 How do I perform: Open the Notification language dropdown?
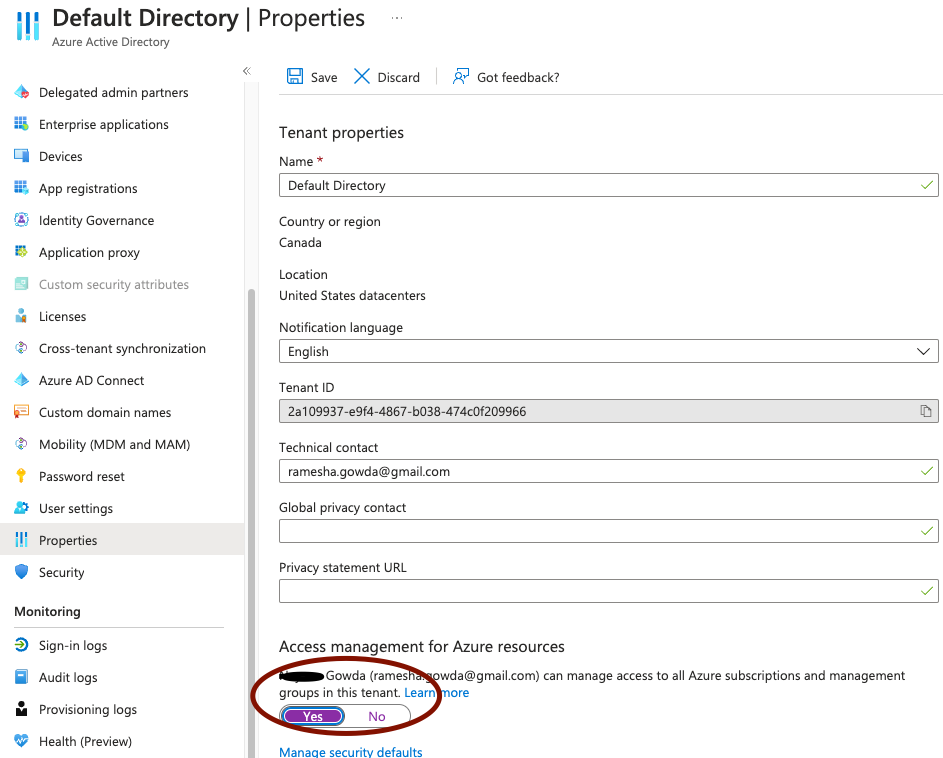coord(609,351)
